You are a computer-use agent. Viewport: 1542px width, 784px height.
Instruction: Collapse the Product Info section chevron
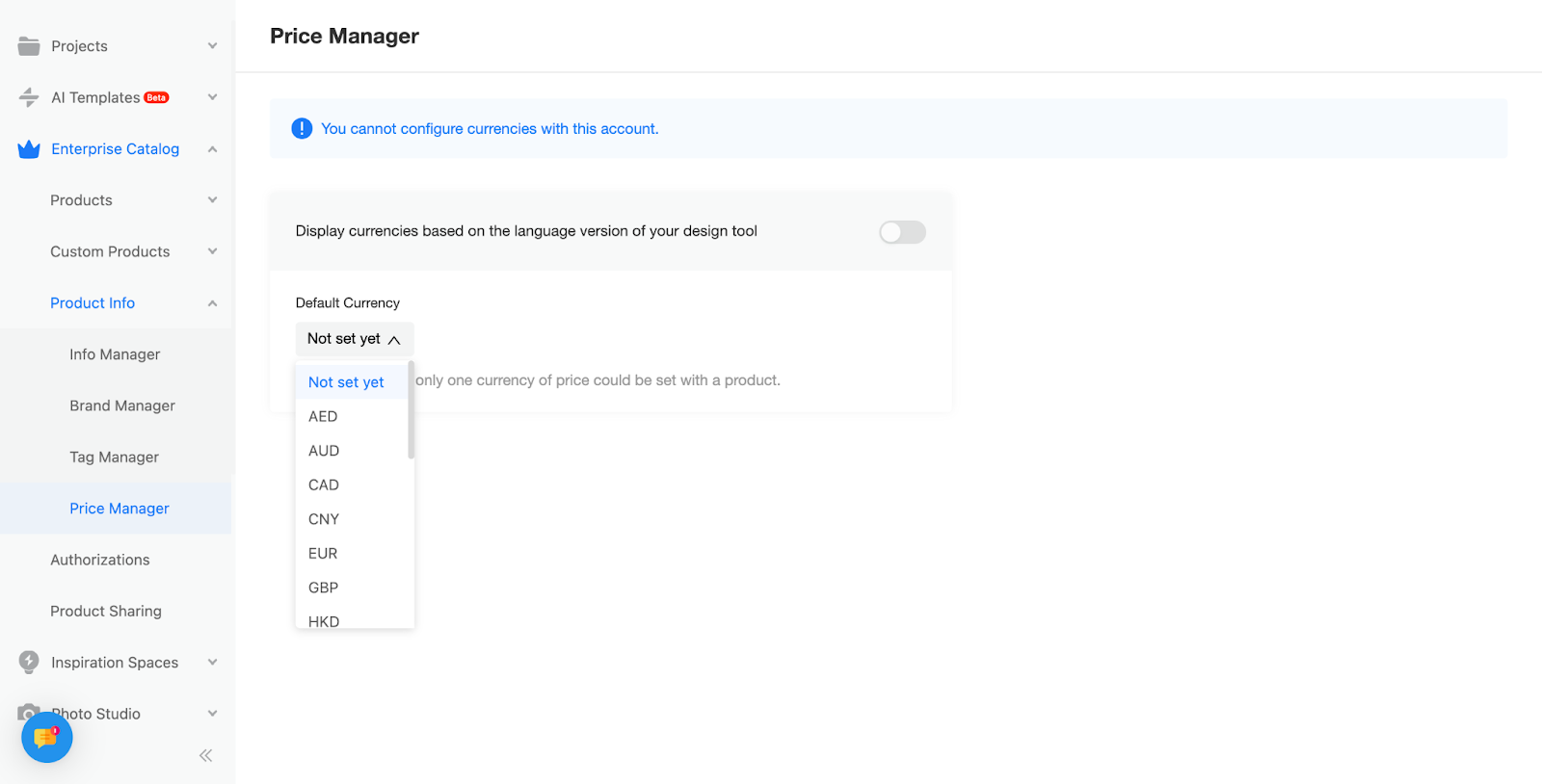pyautogui.click(x=213, y=303)
